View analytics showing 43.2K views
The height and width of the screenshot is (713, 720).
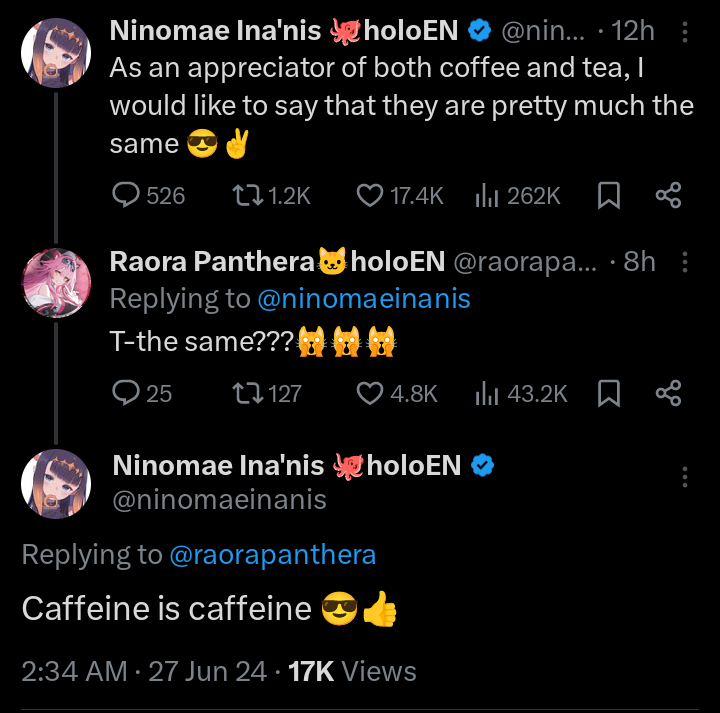click(486, 394)
